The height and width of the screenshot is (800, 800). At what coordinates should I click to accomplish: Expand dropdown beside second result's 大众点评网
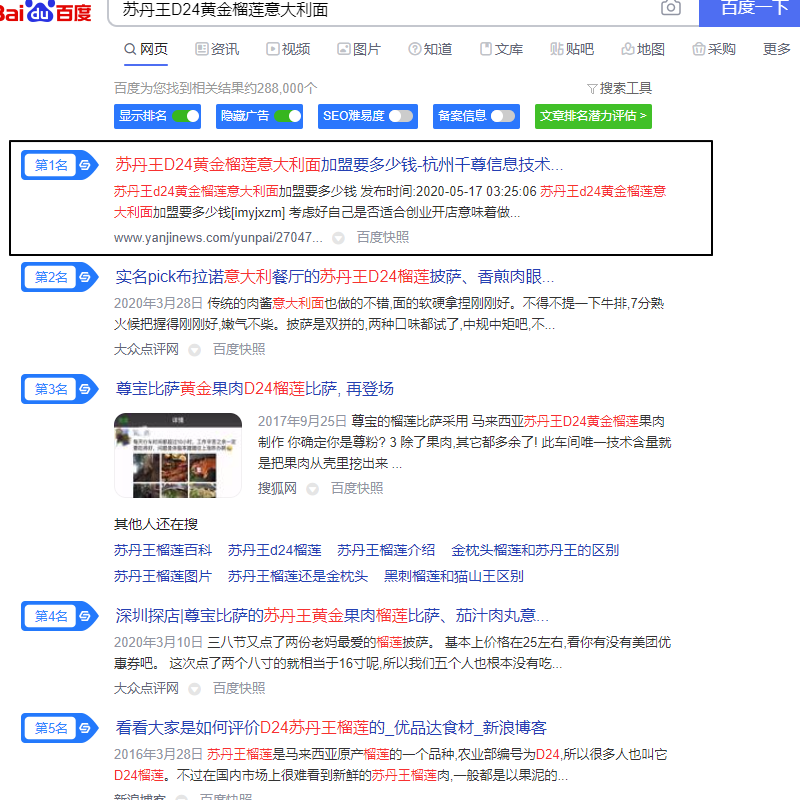click(194, 350)
